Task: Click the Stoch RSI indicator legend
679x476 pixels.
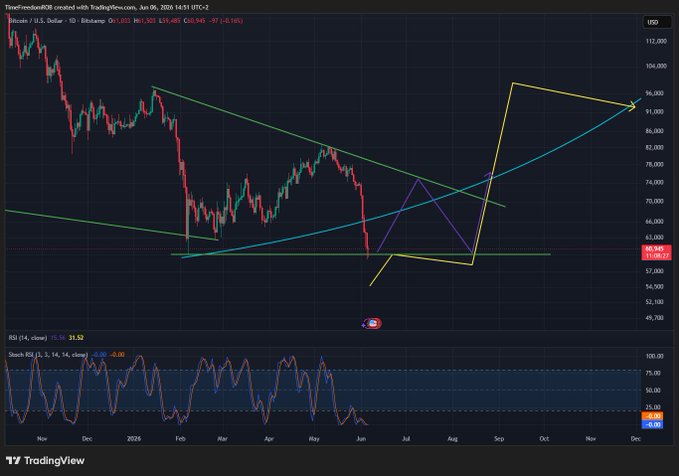Action: (x=48, y=355)
